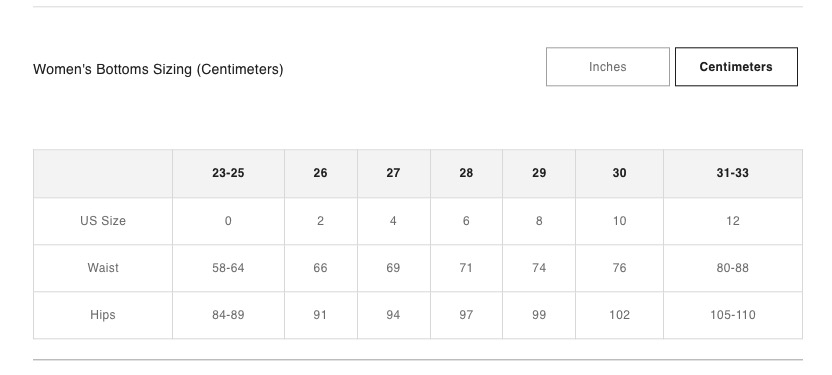832x375 pixels.
Task: Select the Centimeters unit button
Action: pos(736,67)
